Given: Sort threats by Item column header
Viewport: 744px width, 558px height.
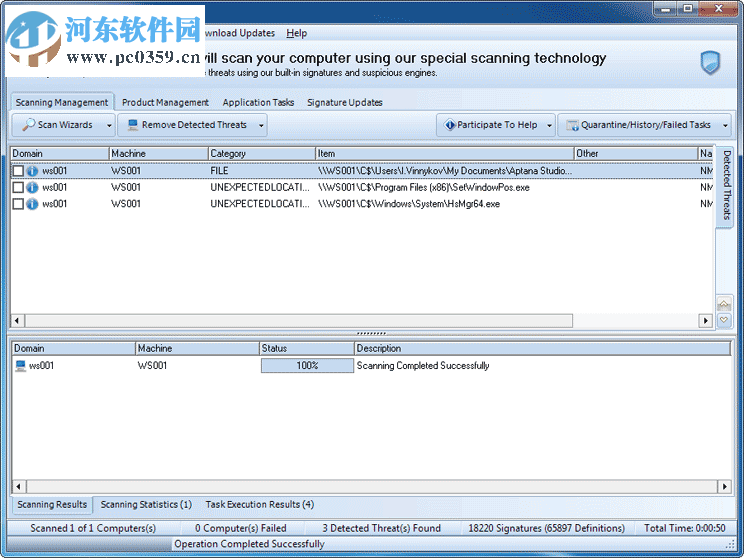Looking at the screenshot, I should pos(445,154).
